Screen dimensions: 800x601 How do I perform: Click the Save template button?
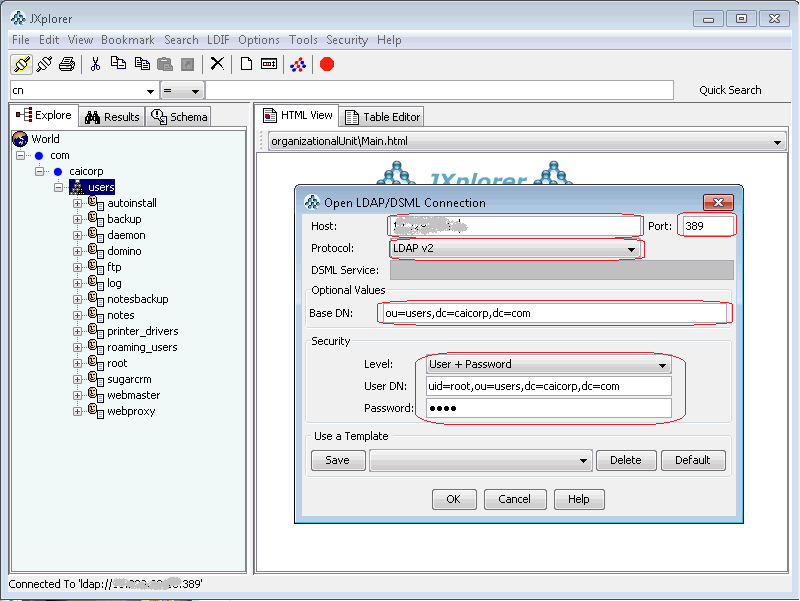[338, 460]
